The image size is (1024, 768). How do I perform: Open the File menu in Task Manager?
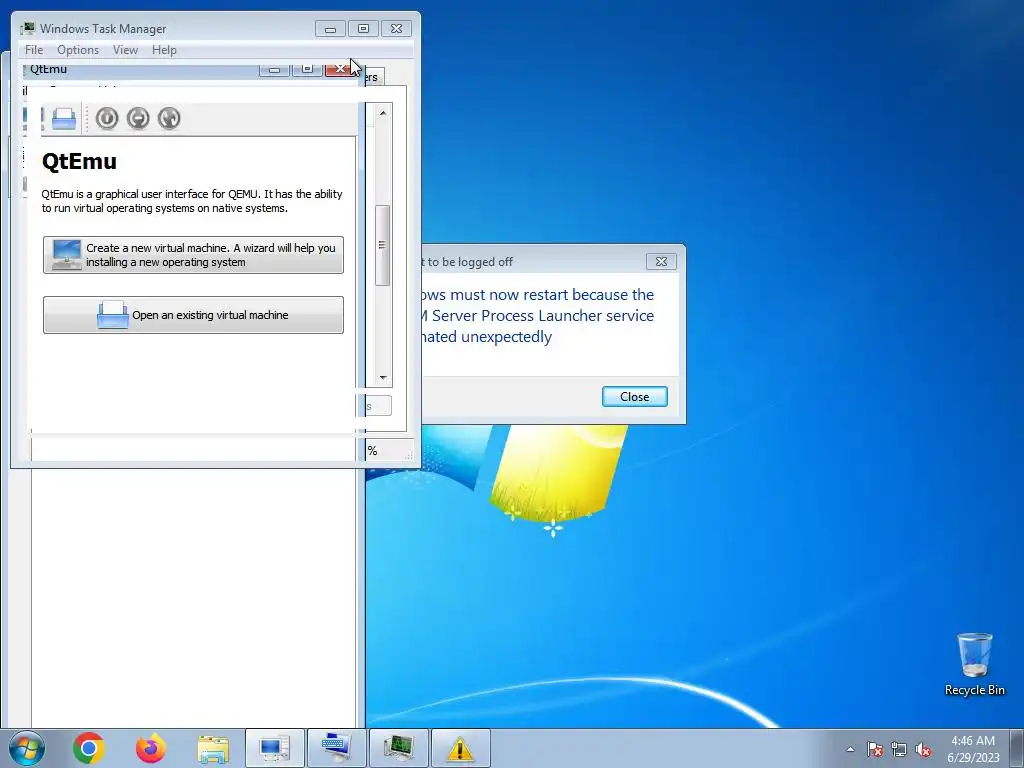pyautogui.click(x=34, y=50)
